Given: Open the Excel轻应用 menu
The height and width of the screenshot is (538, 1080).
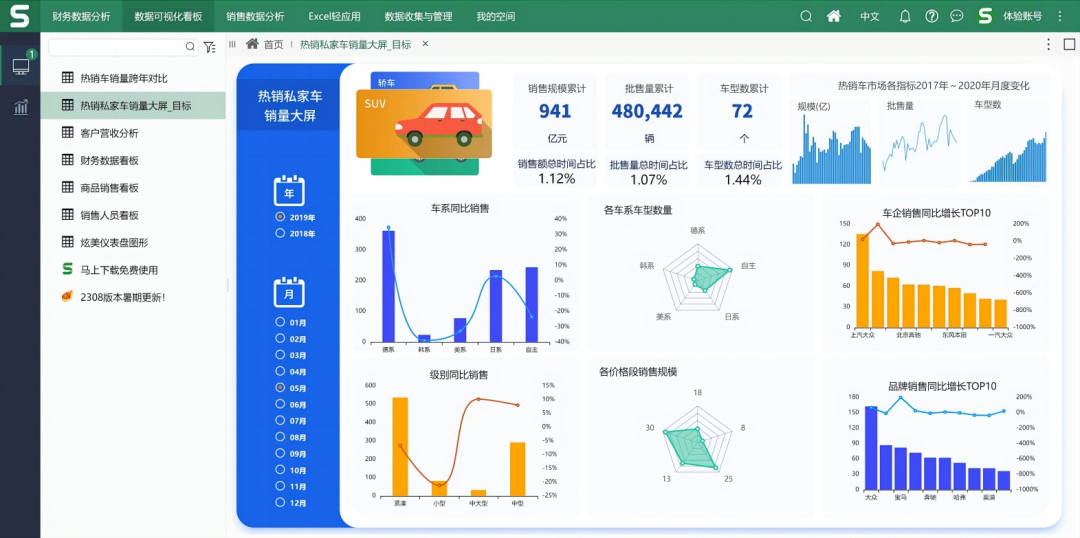Looking at the screenshot, I should coord(334,17).
